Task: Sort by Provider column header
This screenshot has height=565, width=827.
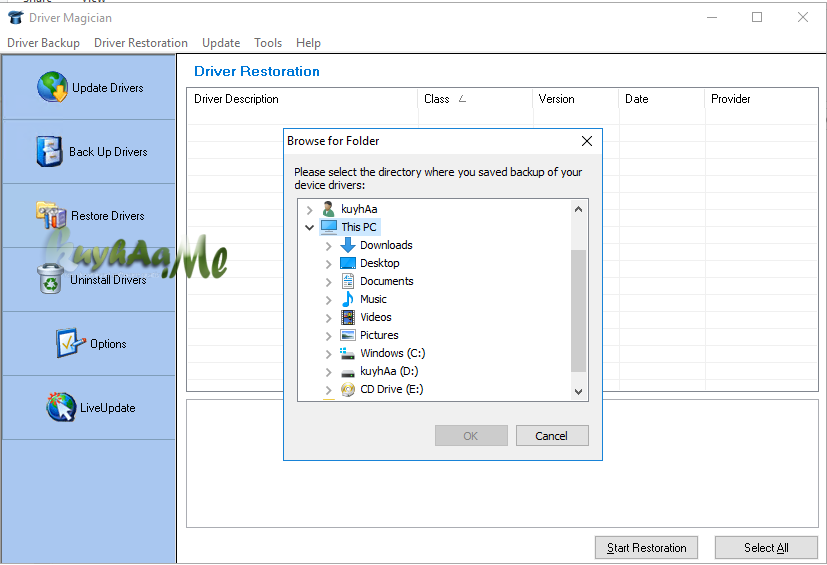Action: point(761,99)
